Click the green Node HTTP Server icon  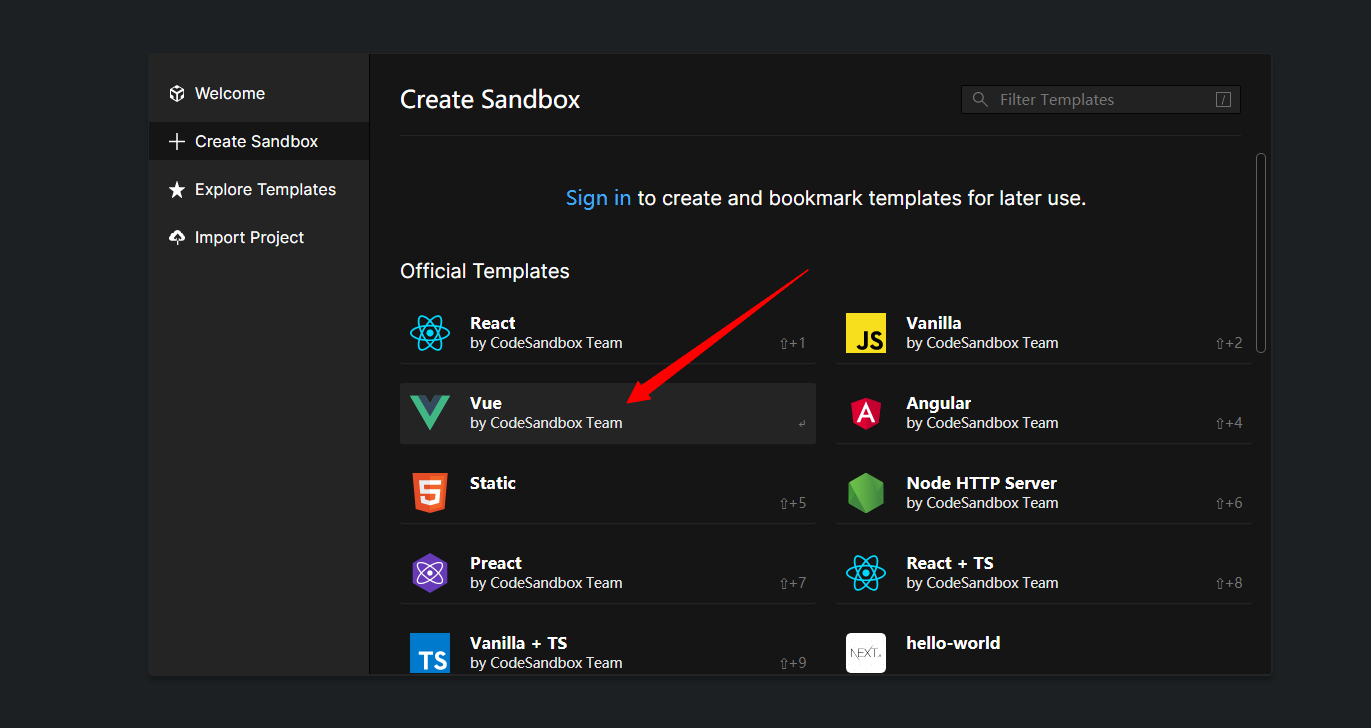(865, 493)
